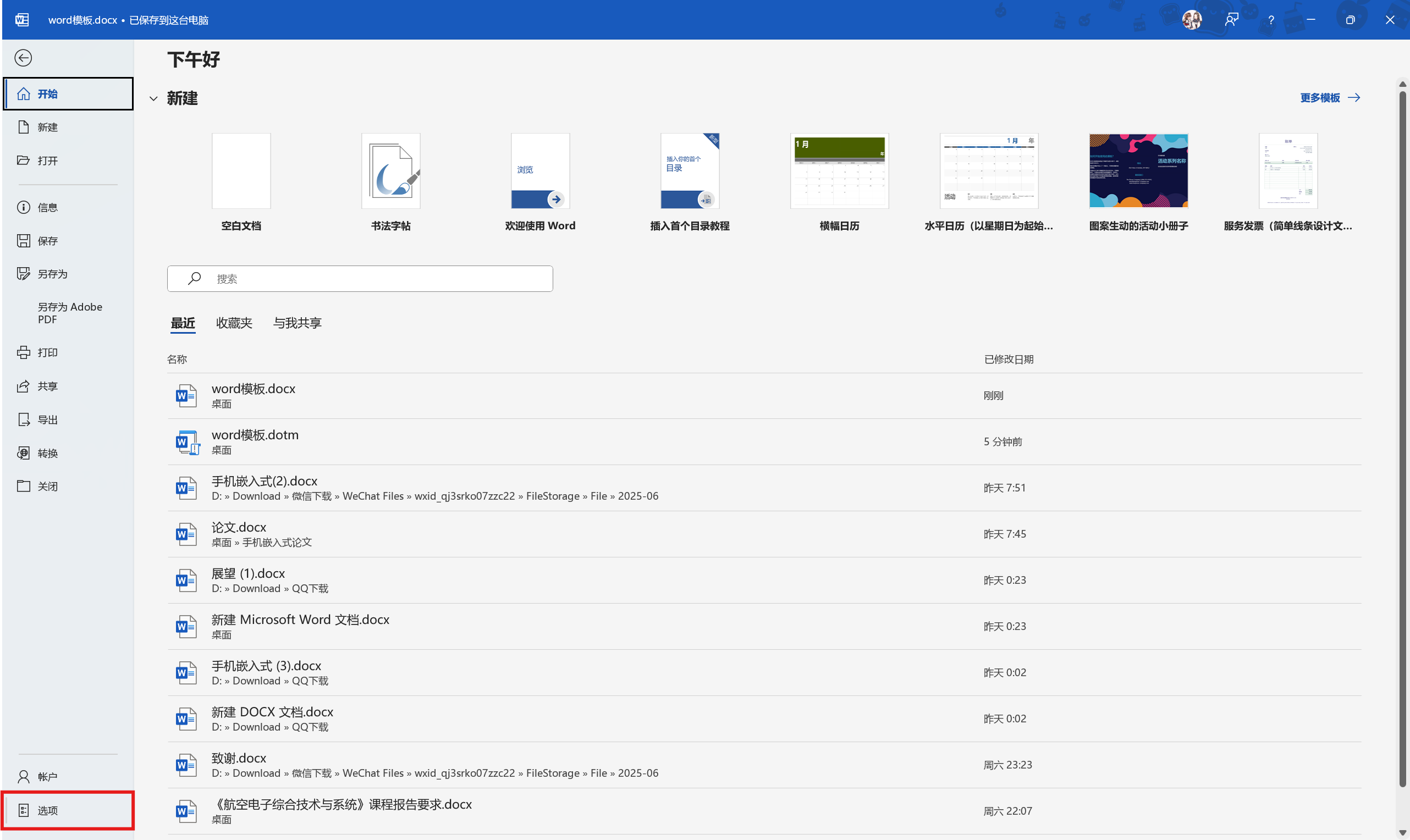Viewport: 1410px width, 840px height.
Task: Open 手机嵌入式 (3).docx
Action: tap(764, 673)
